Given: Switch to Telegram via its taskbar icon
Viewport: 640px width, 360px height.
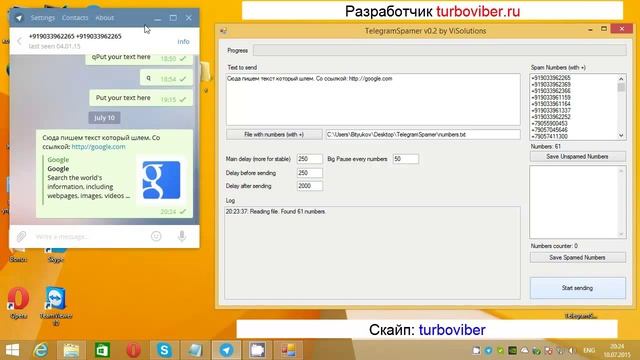Looking at the screenshot, I should (226, 350).
